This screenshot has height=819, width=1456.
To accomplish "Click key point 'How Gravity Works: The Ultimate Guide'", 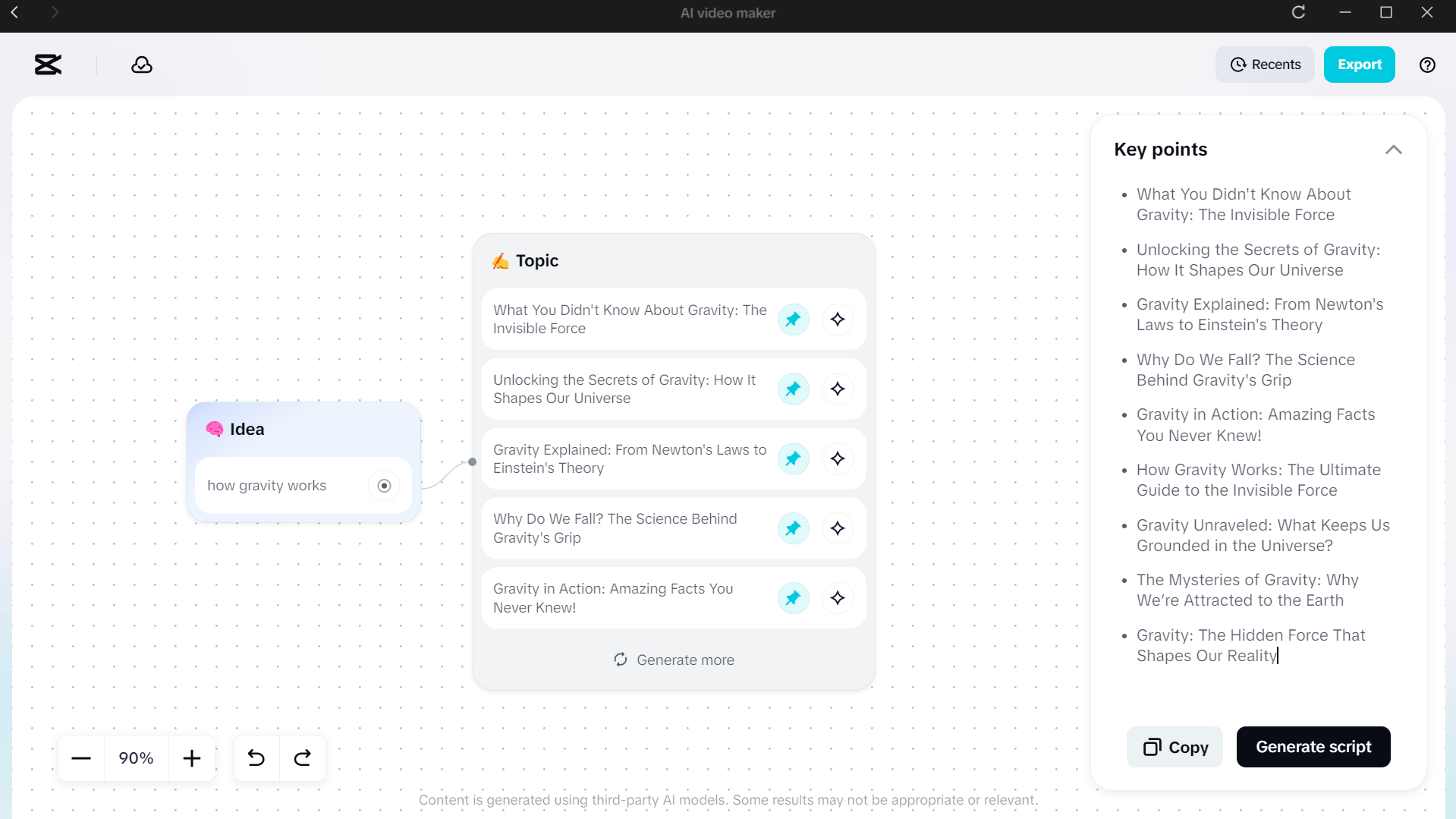I will 1259,480.
